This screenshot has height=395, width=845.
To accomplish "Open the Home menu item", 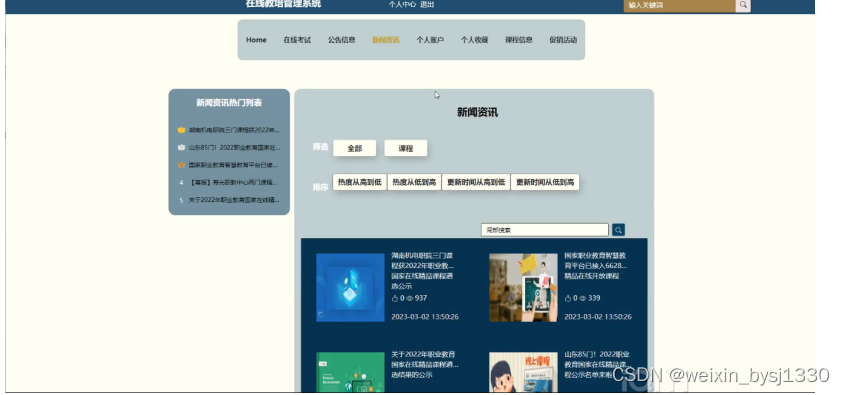I will pyautogui.click(x=256, y=40).
